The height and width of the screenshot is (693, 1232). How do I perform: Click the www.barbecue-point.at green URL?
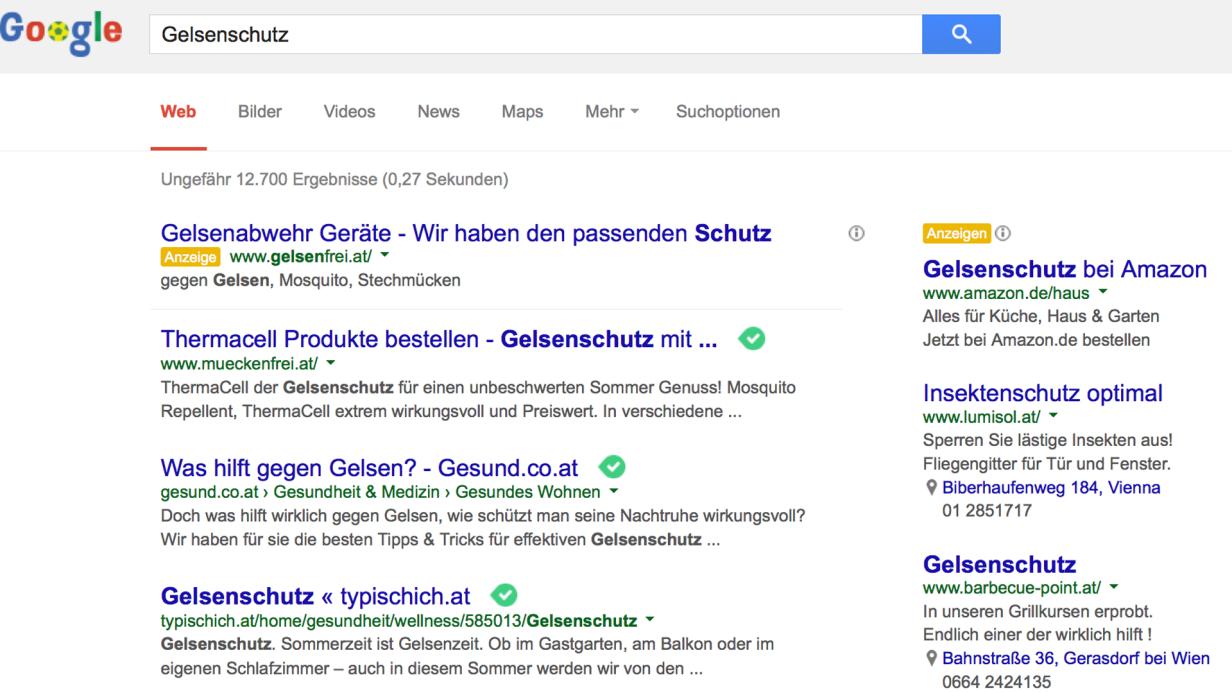tap(1013, 586)
